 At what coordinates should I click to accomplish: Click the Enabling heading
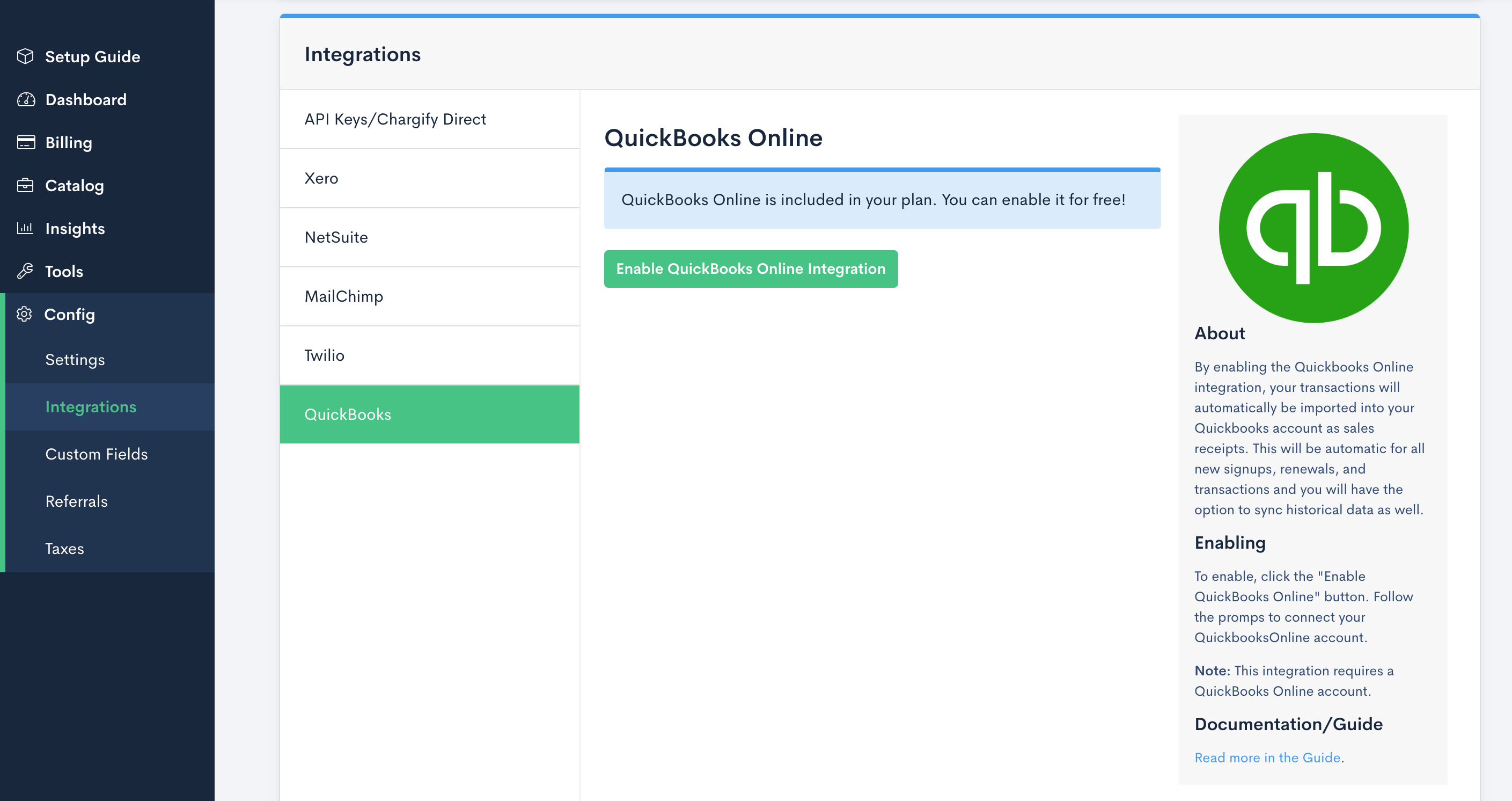1230,542
